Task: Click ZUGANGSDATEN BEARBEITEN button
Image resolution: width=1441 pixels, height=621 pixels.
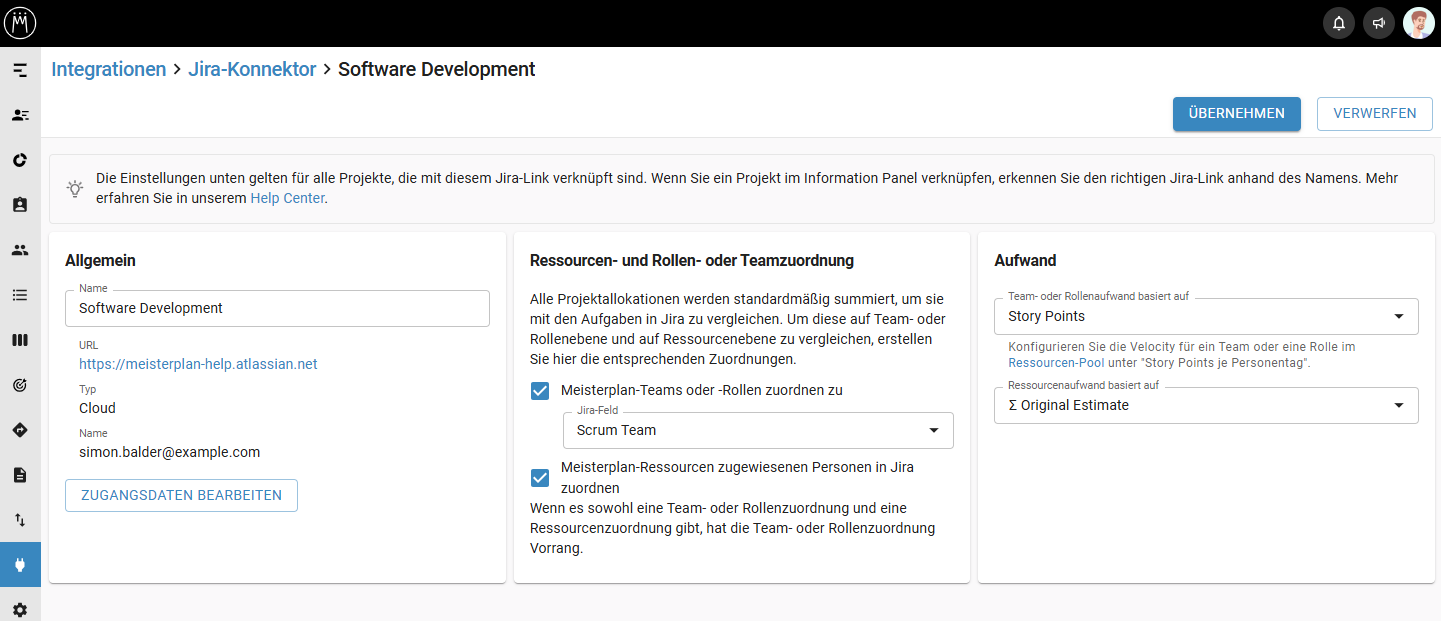Action: click(x=181, y=495)
